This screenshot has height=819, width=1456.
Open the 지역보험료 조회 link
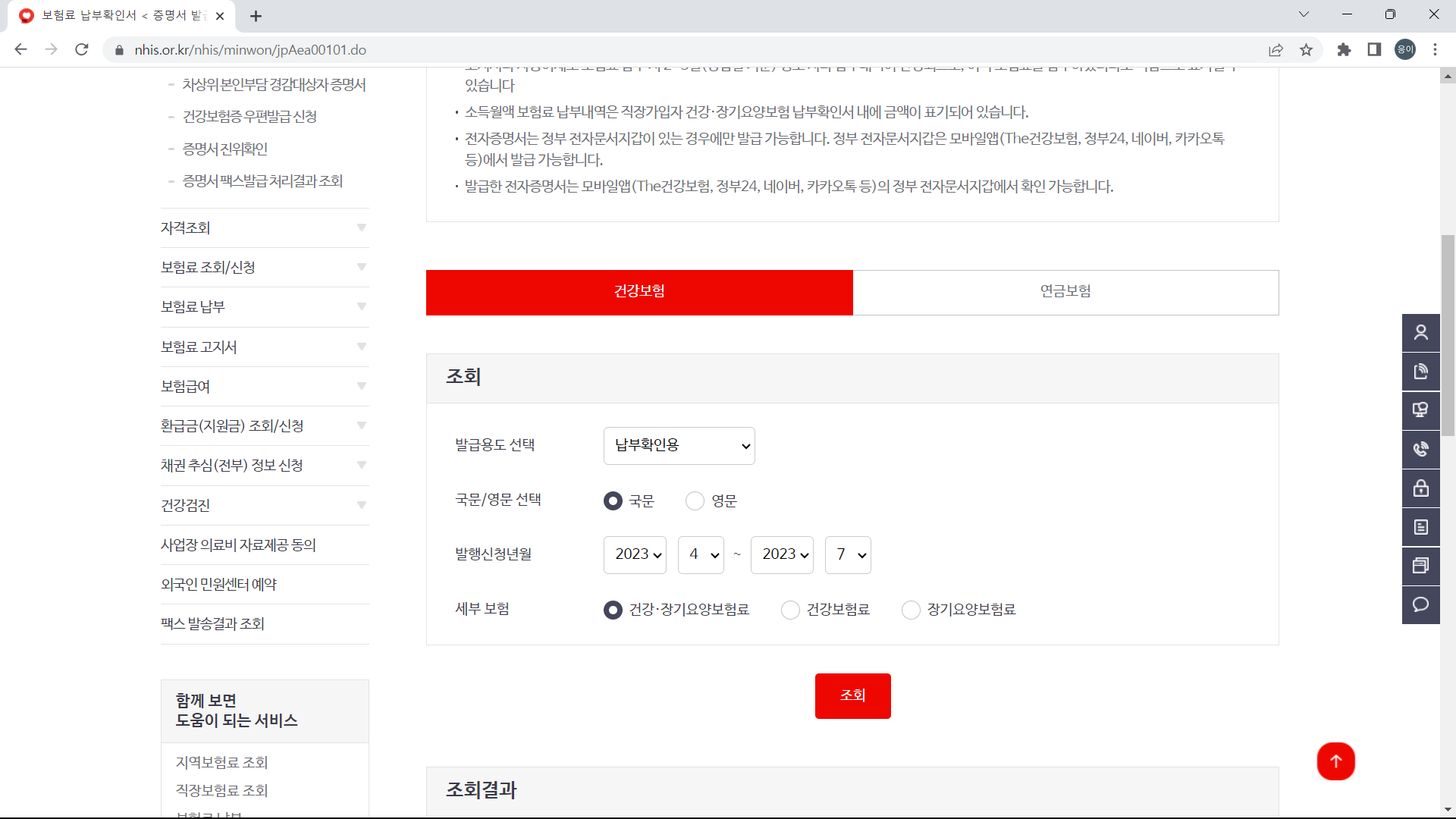221,762
